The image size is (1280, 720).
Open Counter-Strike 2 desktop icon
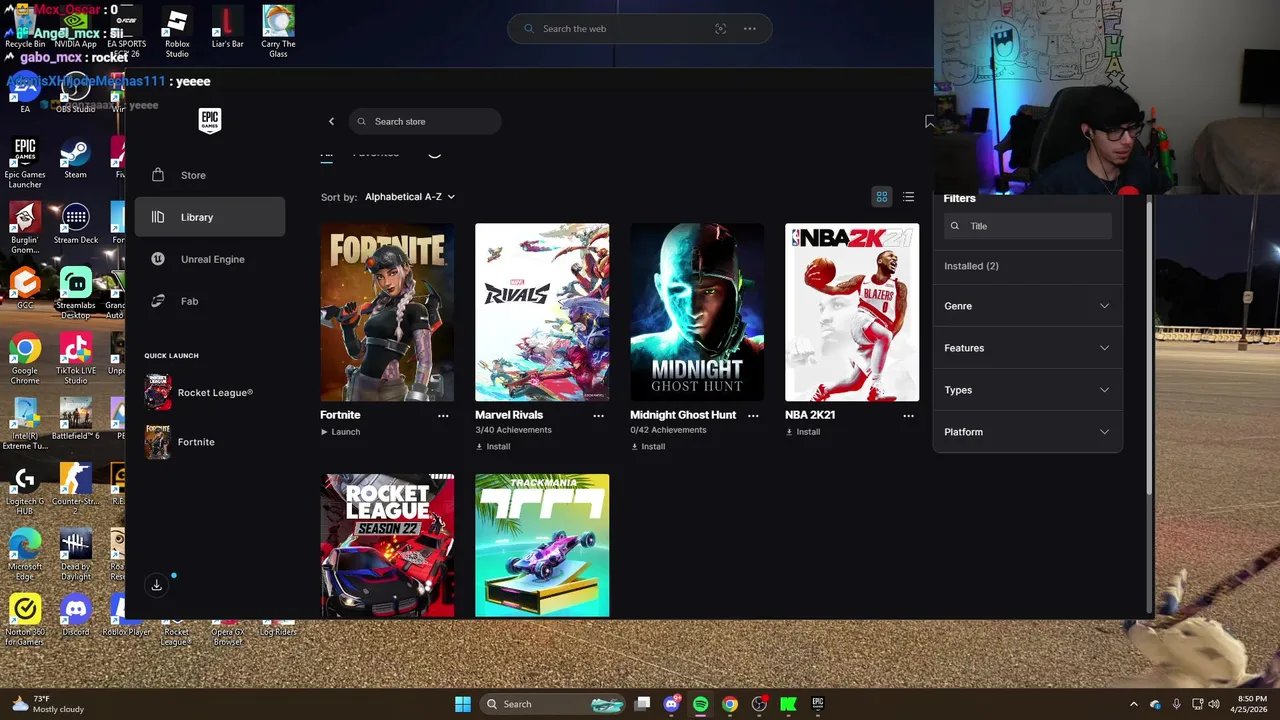click(x=75, y=490)
